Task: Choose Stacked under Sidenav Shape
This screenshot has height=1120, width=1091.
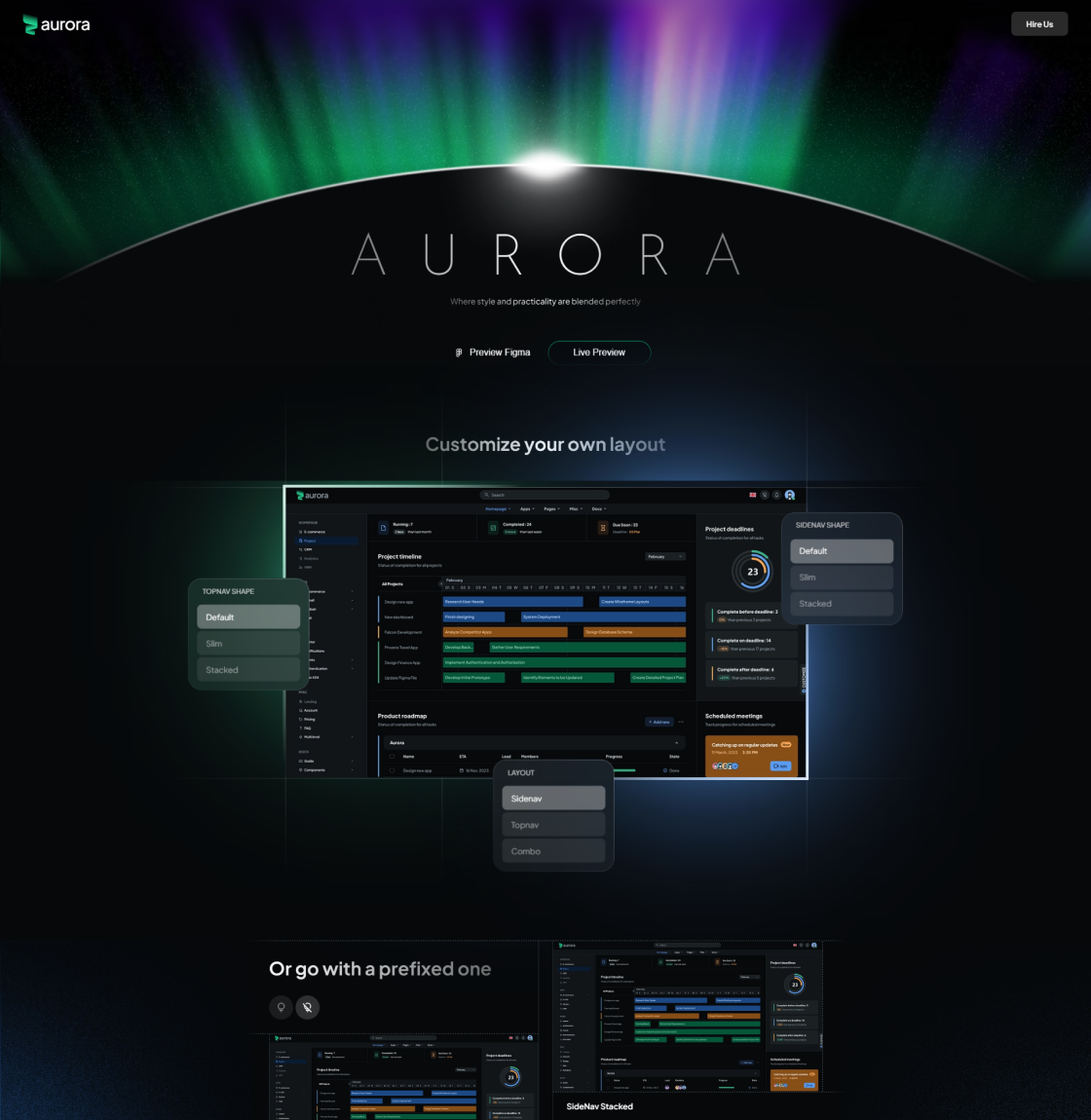Action: click(842, 604)
